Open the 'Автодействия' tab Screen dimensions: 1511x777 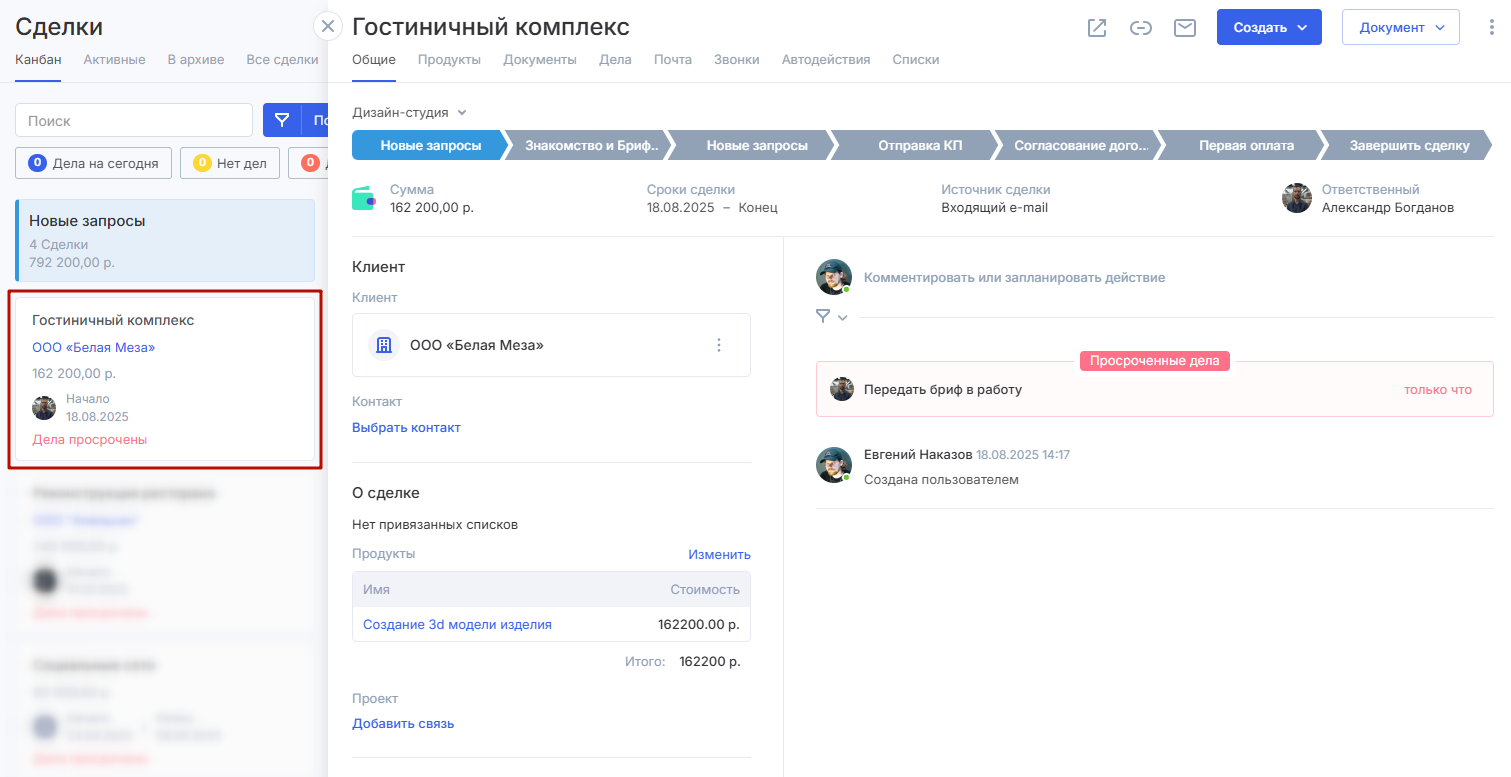(x=825, y=60)
